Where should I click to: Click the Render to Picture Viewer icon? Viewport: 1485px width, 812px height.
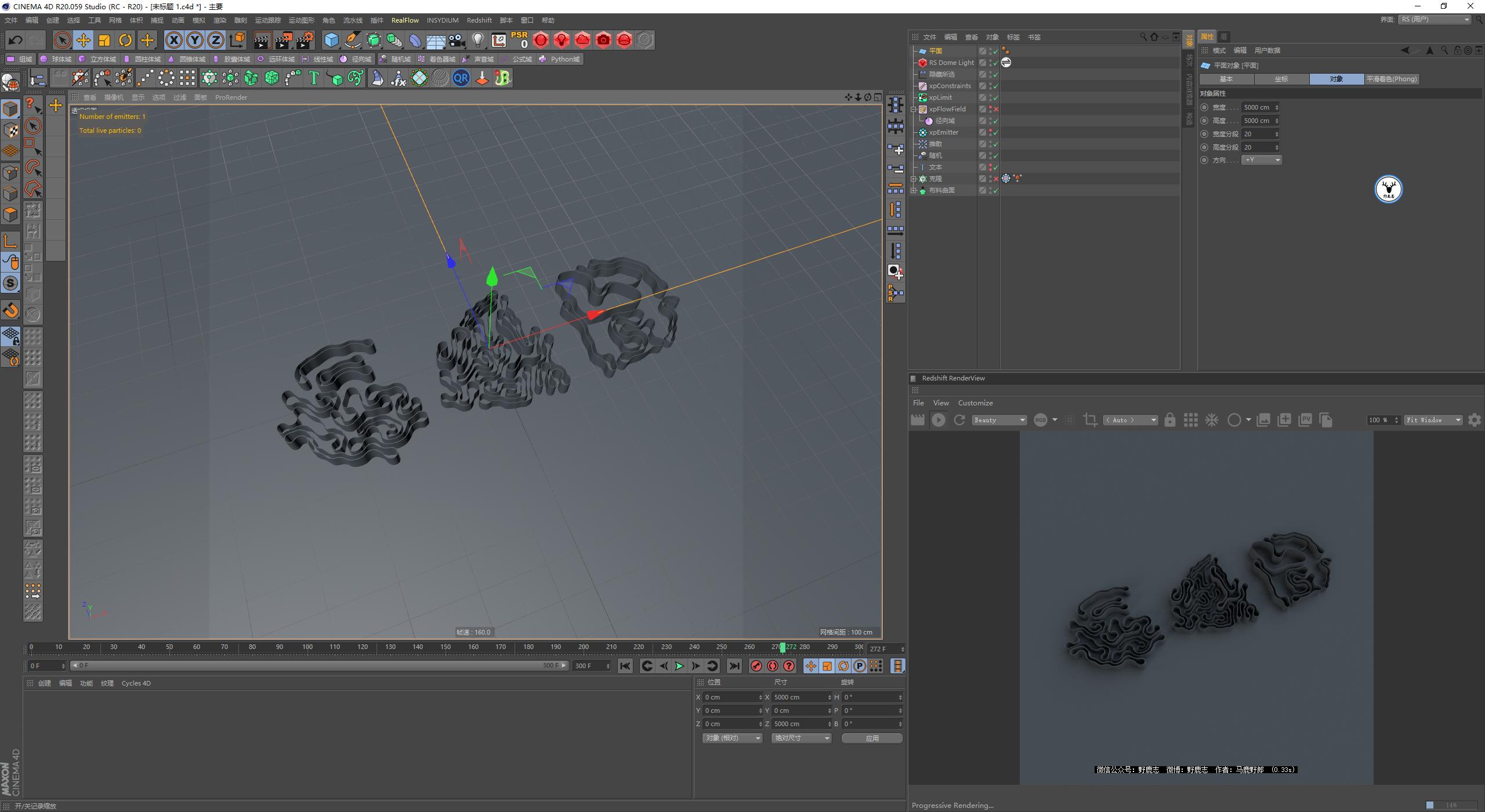(284, 40)
